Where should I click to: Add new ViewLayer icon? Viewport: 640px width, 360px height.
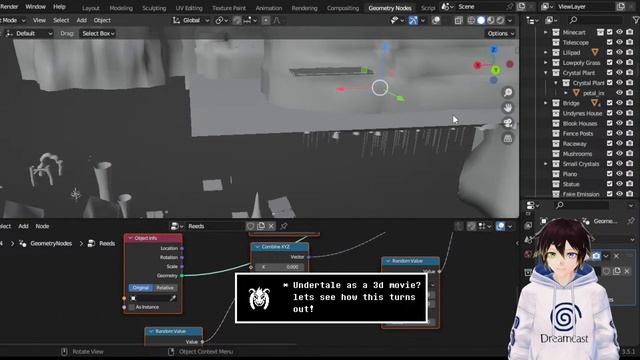(x=620, y=7)
